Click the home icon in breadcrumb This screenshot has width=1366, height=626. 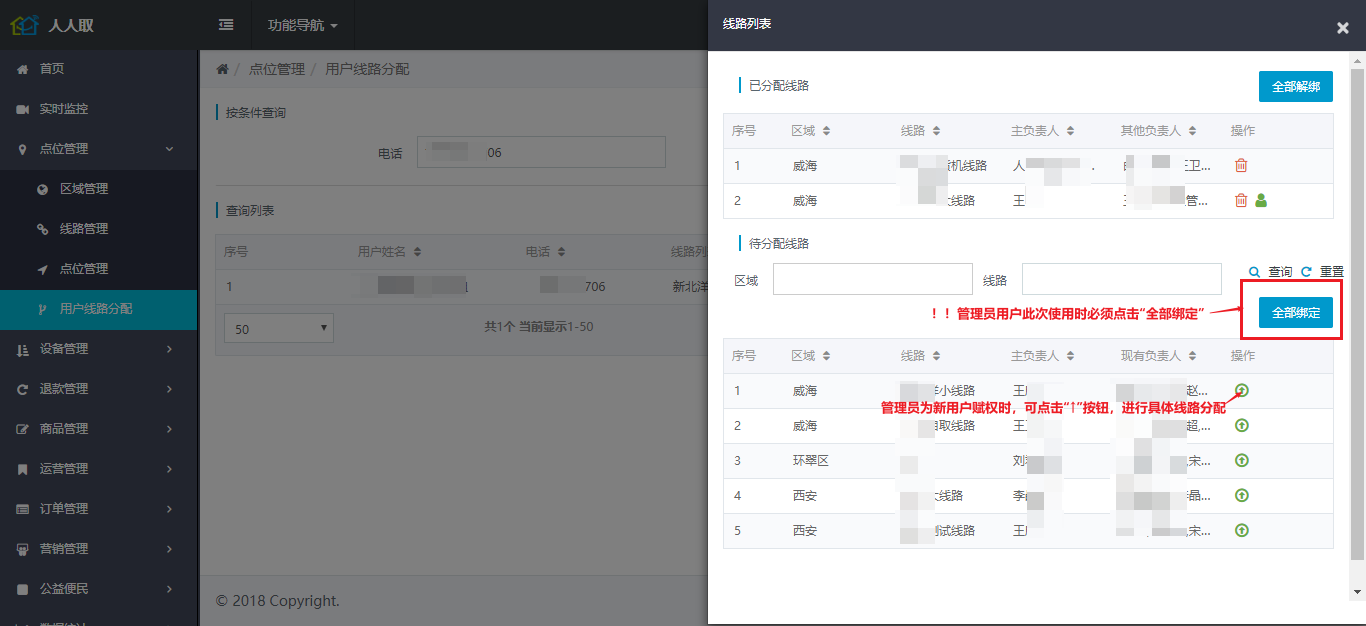(x=222, y=69)
